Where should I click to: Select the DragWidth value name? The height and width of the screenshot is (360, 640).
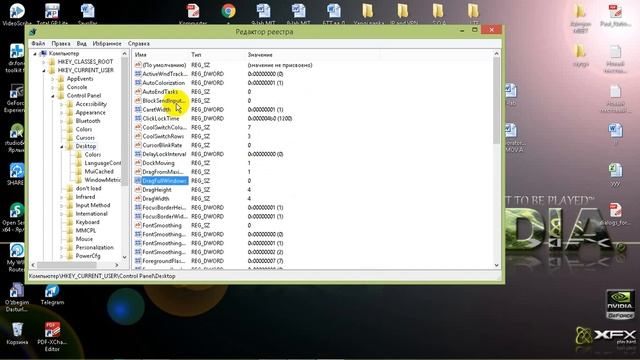tap(156, 199)
